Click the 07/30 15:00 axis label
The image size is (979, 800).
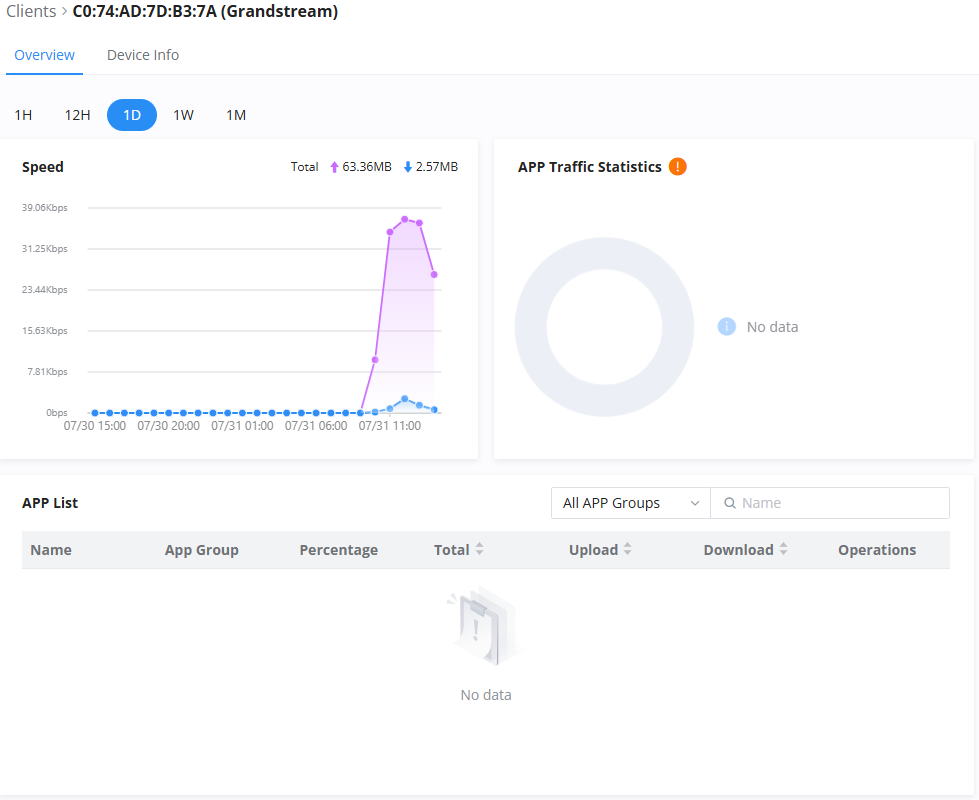click(95, 425)
